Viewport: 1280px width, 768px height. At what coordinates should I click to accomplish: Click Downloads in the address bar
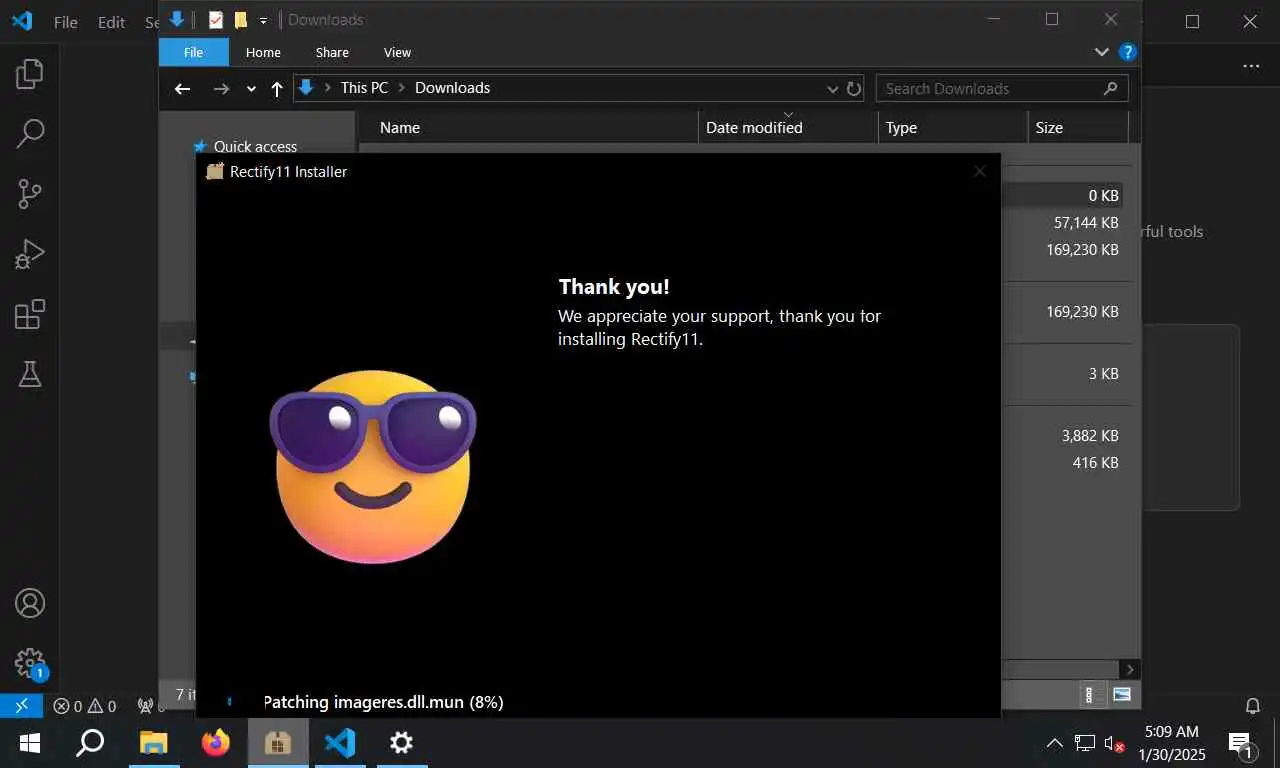coord(452,88)
